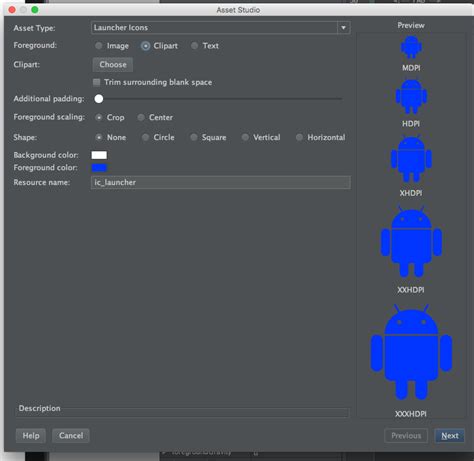Click the Next button

click(x=450, y=436)
